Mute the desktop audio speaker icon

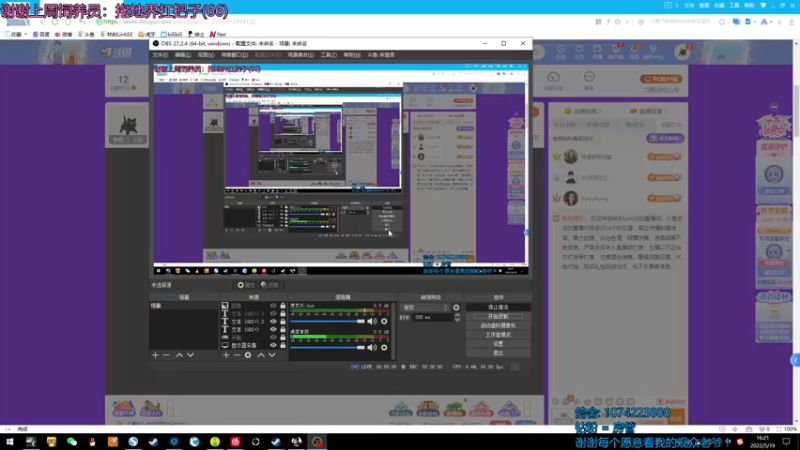pos(372,347)
